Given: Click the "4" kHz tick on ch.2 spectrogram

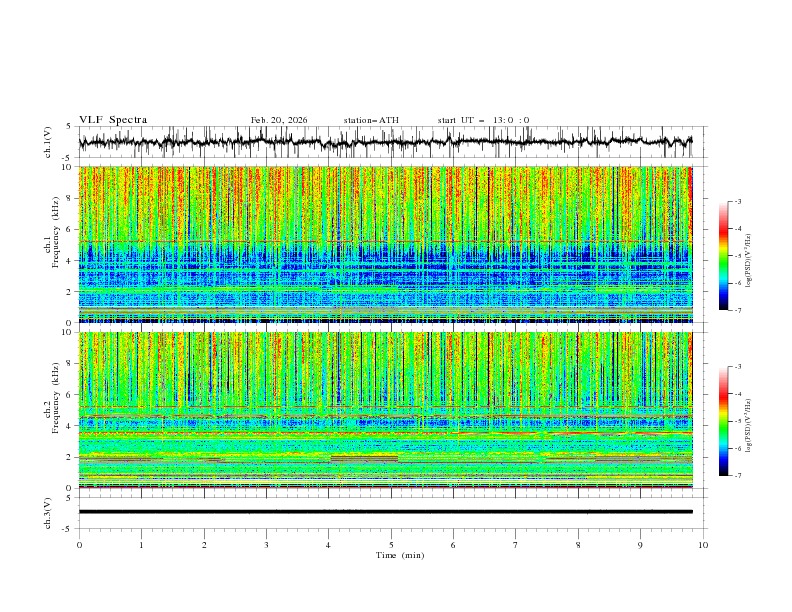Looking at the screenshot, I should (71, 426).
